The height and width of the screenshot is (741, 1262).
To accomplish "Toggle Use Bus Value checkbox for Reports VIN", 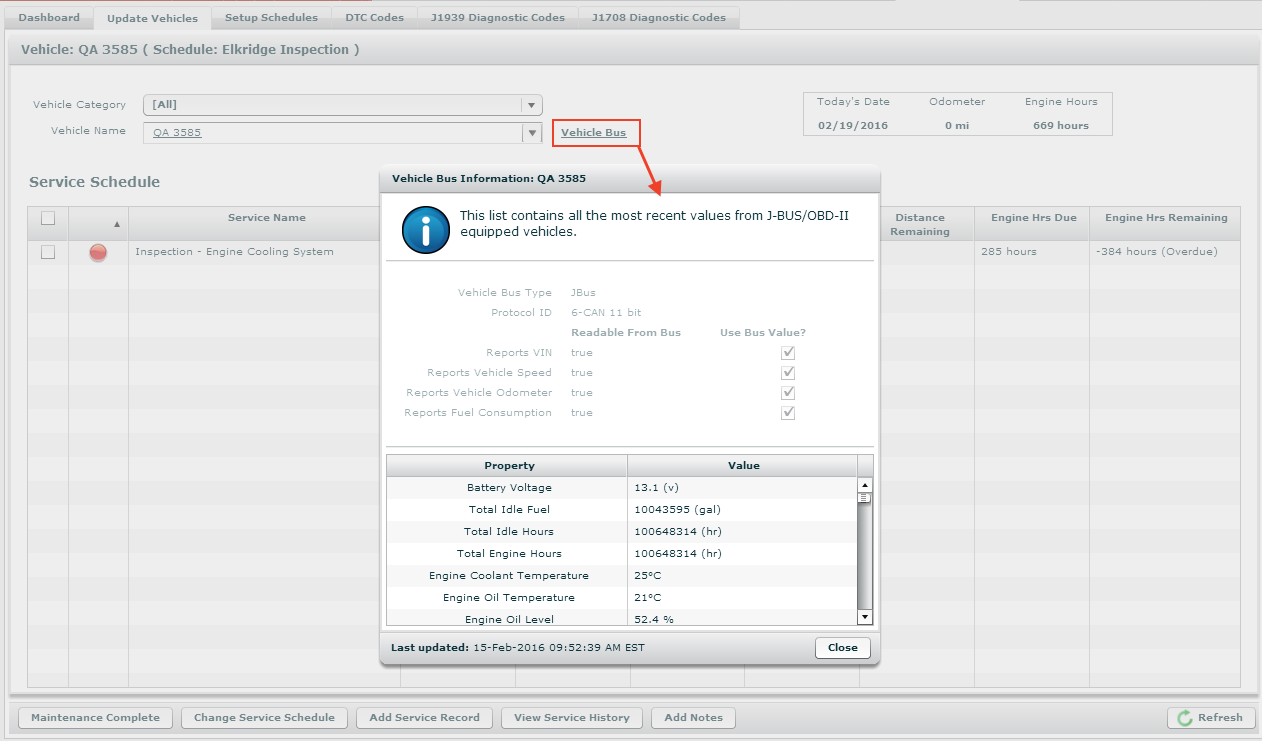I will [787, 352].
